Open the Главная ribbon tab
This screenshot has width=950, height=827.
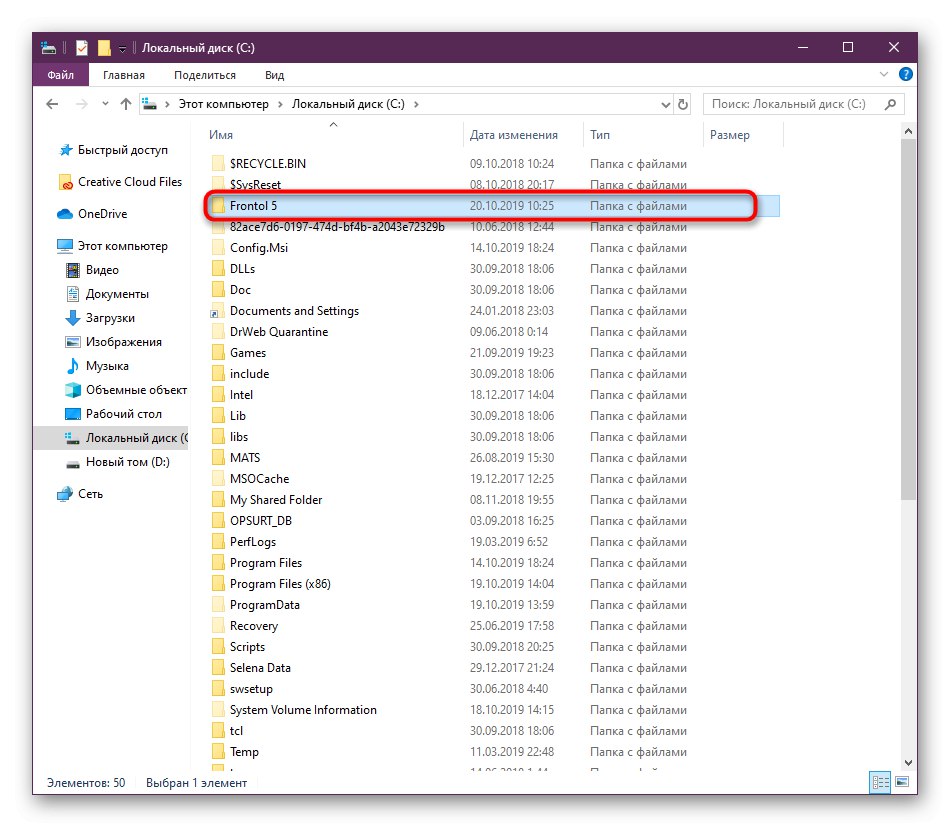coord(124,75)
